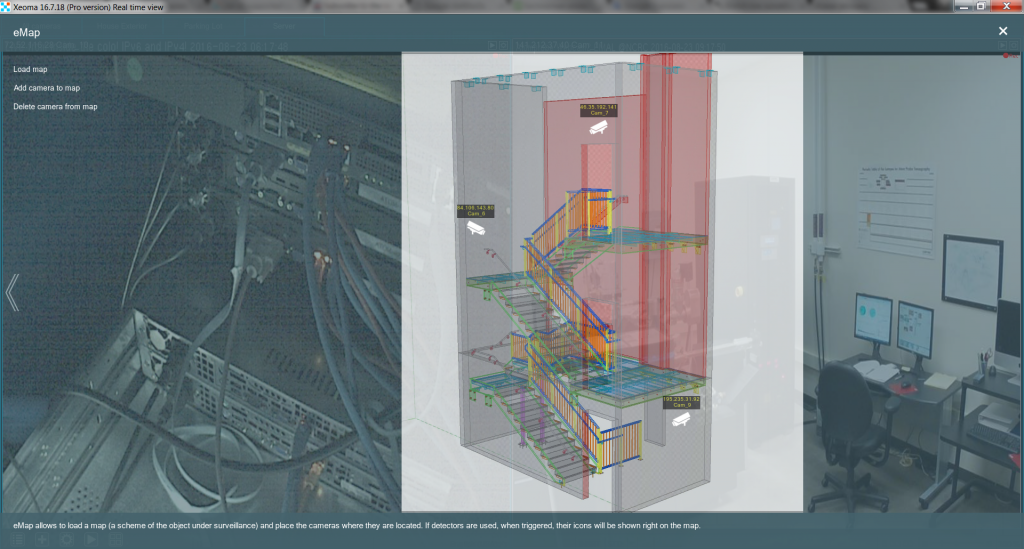Click the 195.235.31.92 Cam_9 label
This screenshot has width=1024, height=549.
tap(681, 402)
